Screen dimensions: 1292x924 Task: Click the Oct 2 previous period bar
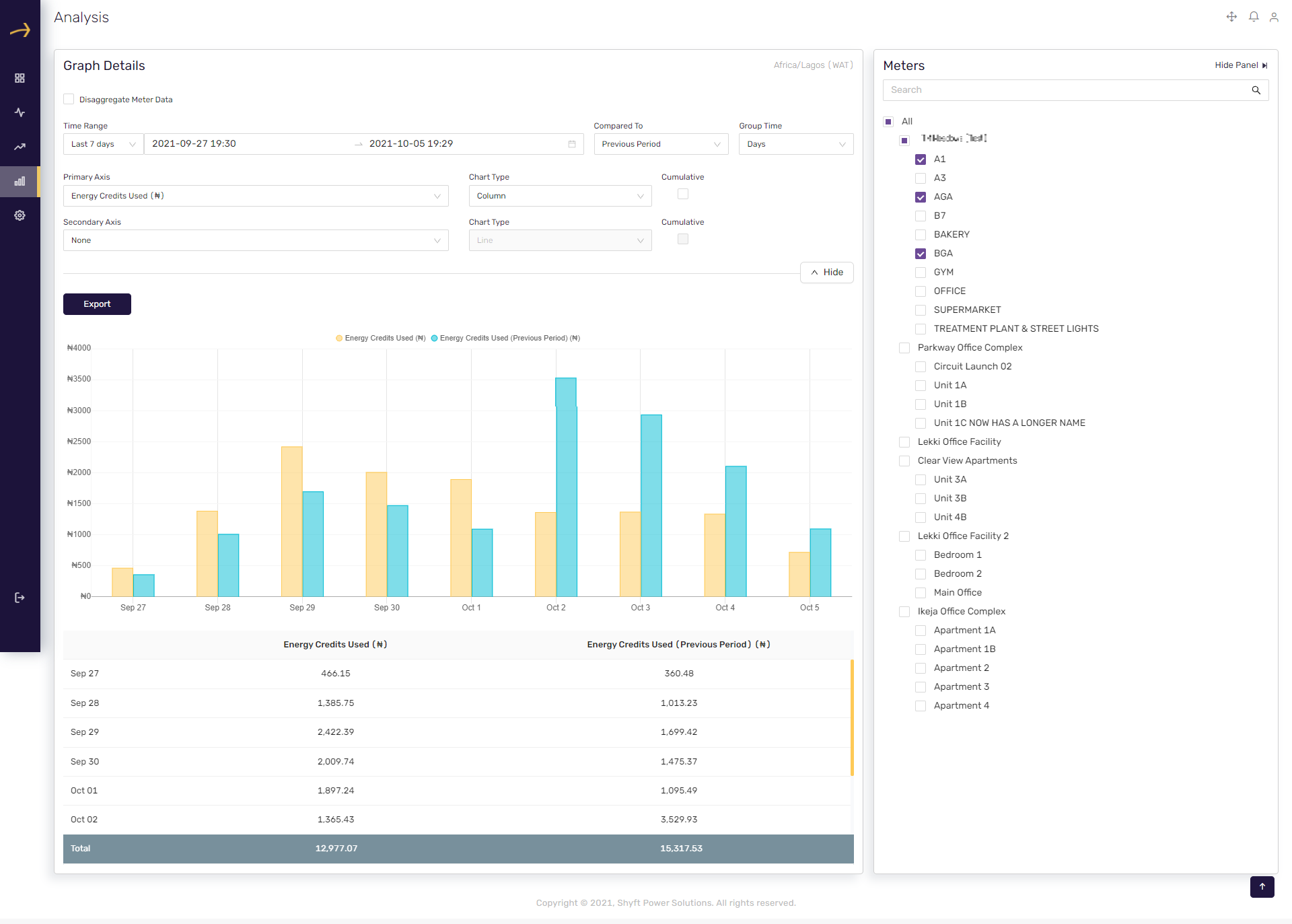pyautogui.click(x=567, y=487)
